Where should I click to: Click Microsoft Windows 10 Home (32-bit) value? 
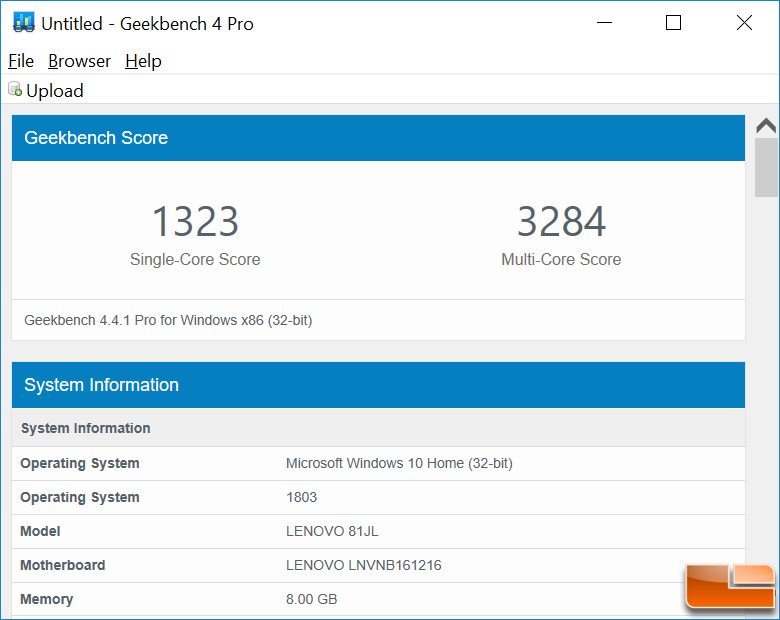point(399,463)
